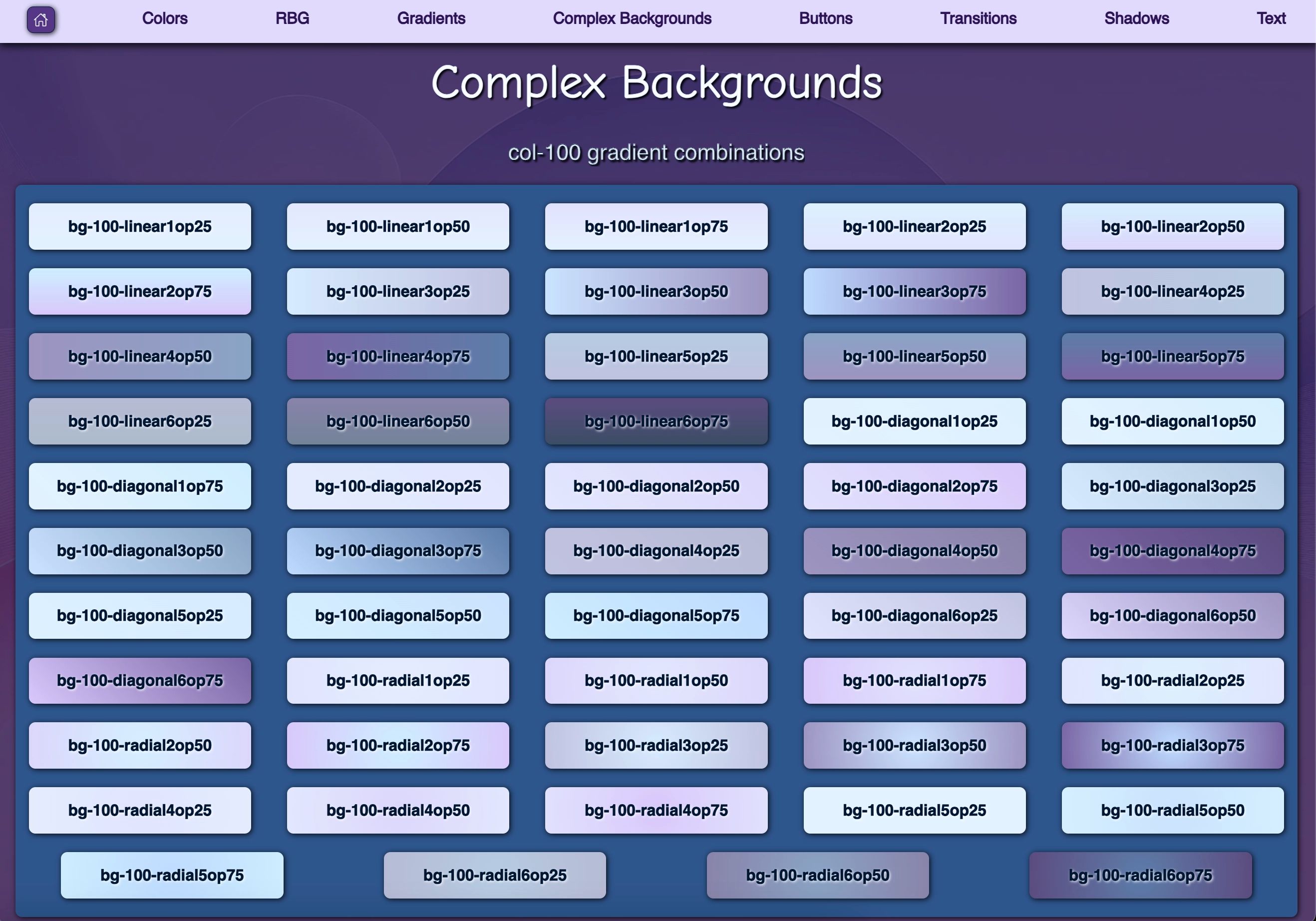Navigate to the Gradients section
Viewport: 1316px width, 921px height.
432,18
